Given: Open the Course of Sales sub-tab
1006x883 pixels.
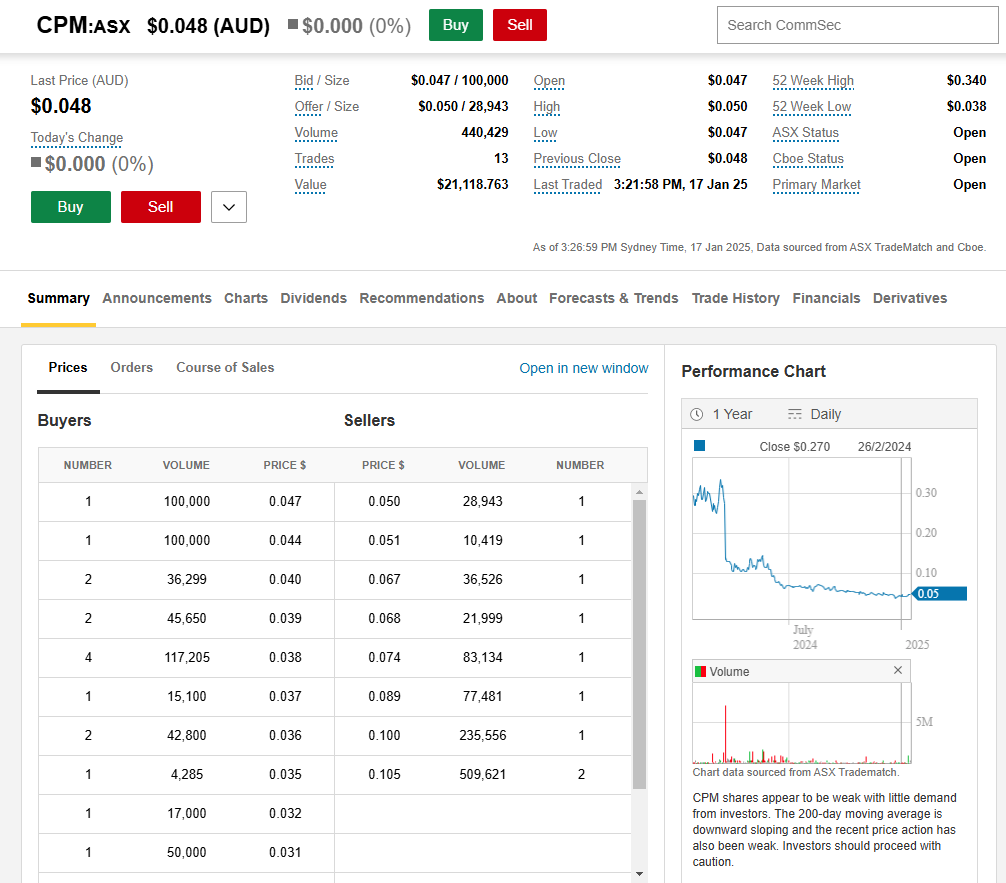Looking at the screenshot, I should tap(225, 368).
